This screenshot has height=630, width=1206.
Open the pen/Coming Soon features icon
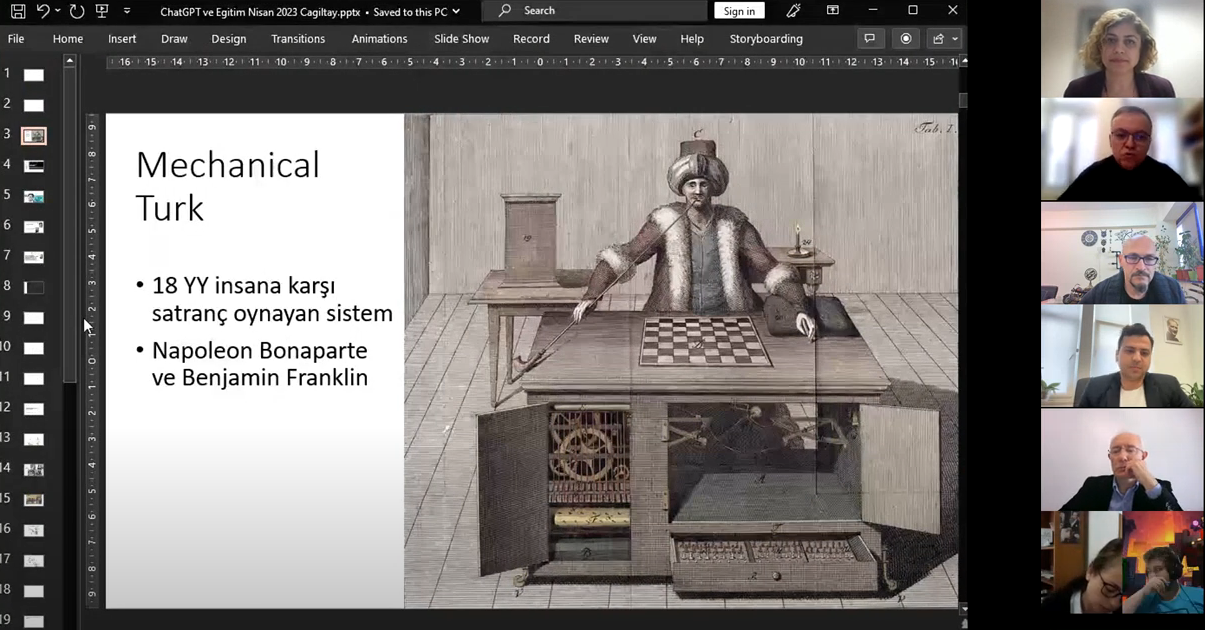pos(794,11)
